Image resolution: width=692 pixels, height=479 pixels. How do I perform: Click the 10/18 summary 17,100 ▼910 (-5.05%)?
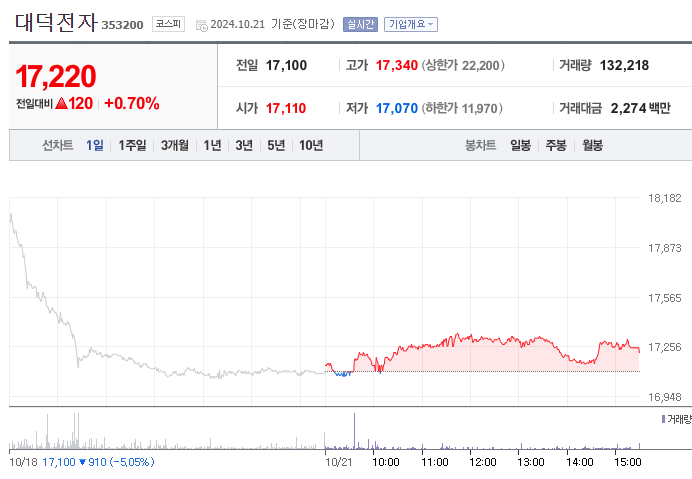tap(98, 462)
